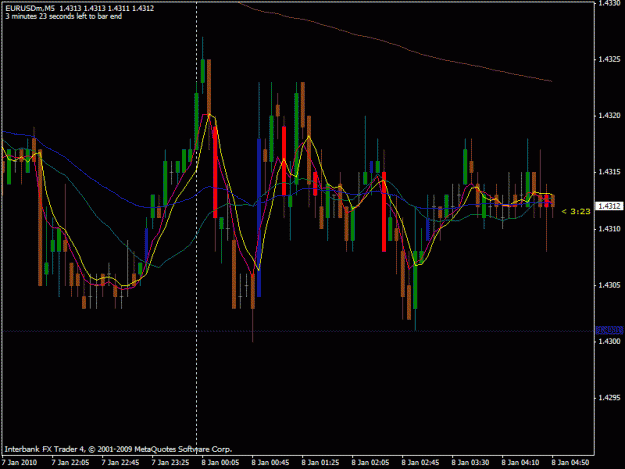The image size is (625, 469).
Task: Click the '7 Jan 2010' time axis label
Action: pyautogui.click(x=19, y=463)
